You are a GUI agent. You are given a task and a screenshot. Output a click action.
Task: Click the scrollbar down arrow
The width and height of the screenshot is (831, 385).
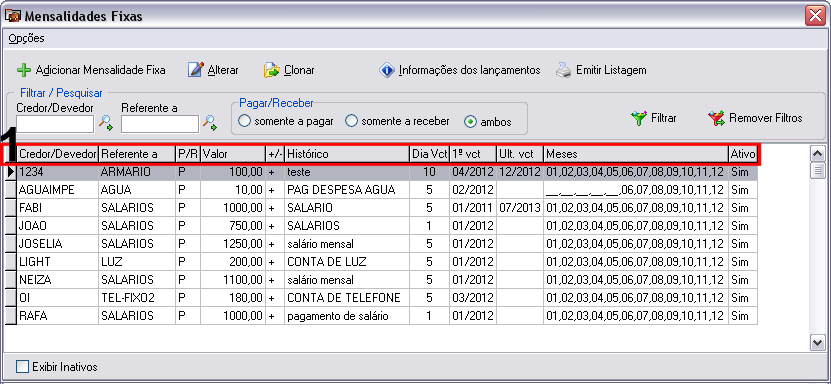click(x=818, y=343)
